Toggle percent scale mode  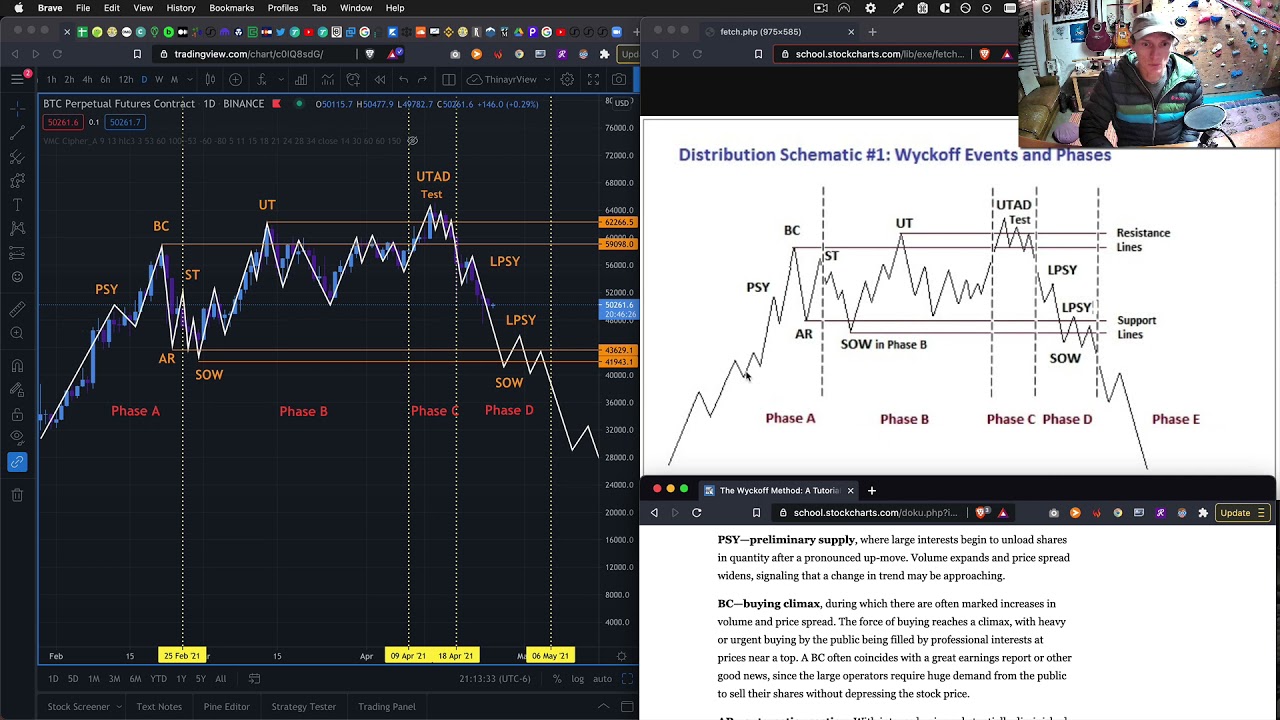557,679
